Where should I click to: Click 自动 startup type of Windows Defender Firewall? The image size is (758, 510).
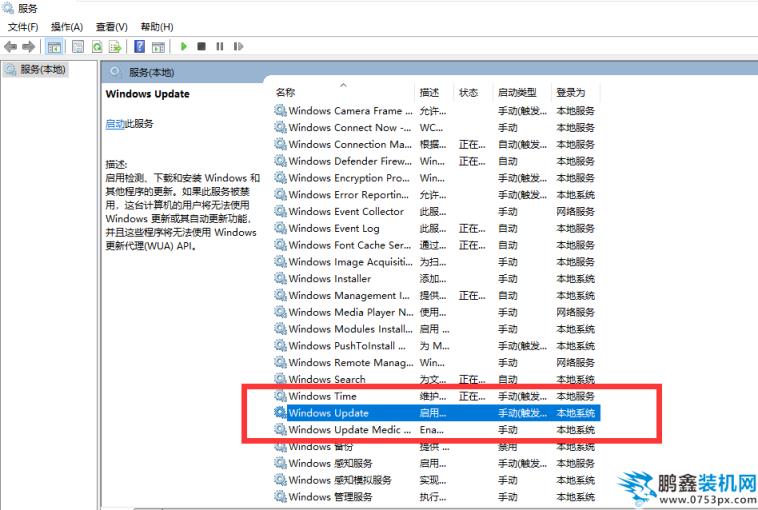click(508, 161)
